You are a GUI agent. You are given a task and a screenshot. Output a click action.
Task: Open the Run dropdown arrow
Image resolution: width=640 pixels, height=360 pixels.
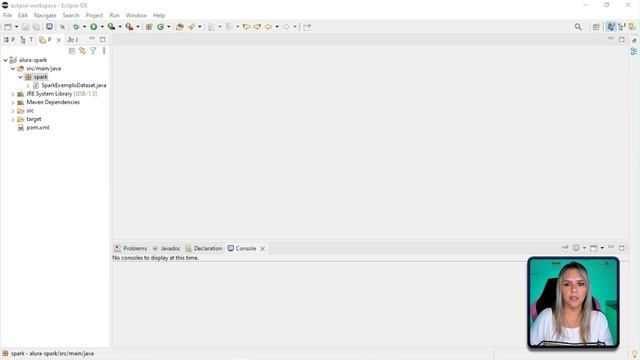pos(102,27)
